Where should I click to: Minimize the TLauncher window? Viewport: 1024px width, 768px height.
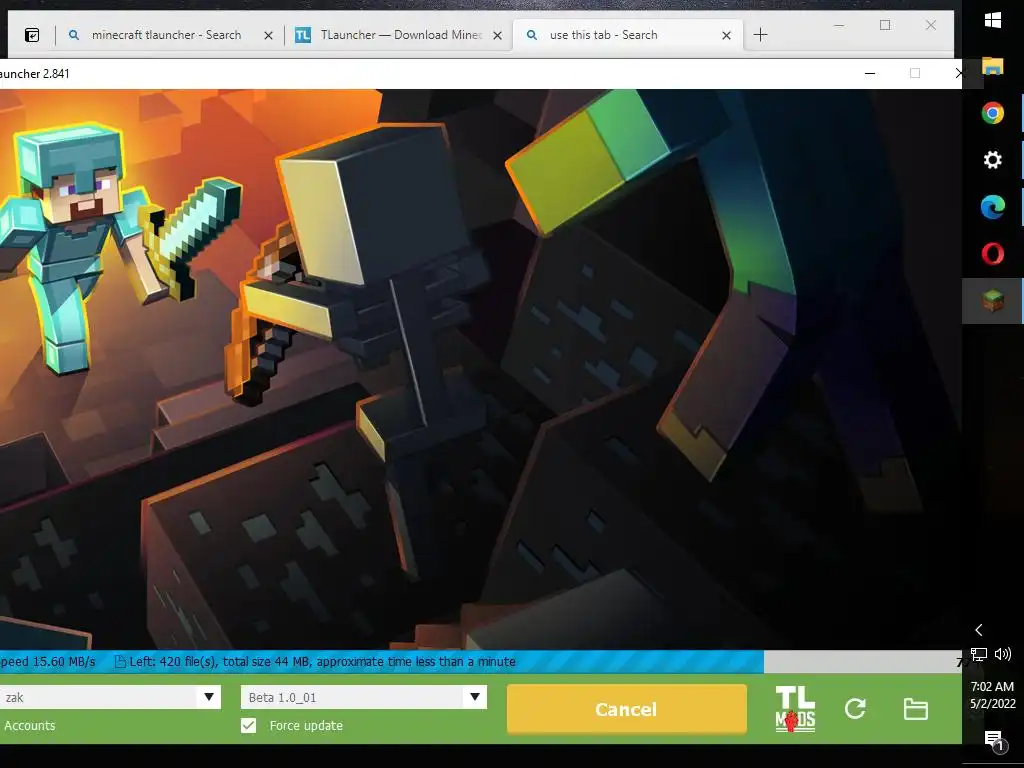870,73
